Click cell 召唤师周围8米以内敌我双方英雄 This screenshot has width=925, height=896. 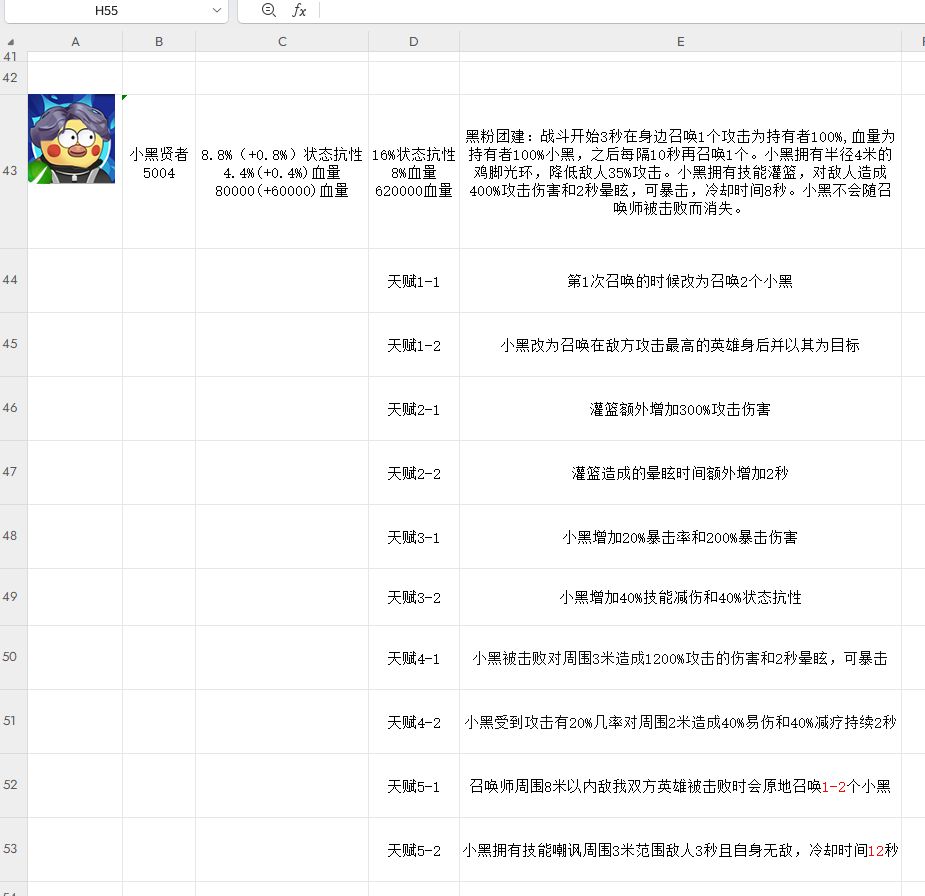(680, 786)
